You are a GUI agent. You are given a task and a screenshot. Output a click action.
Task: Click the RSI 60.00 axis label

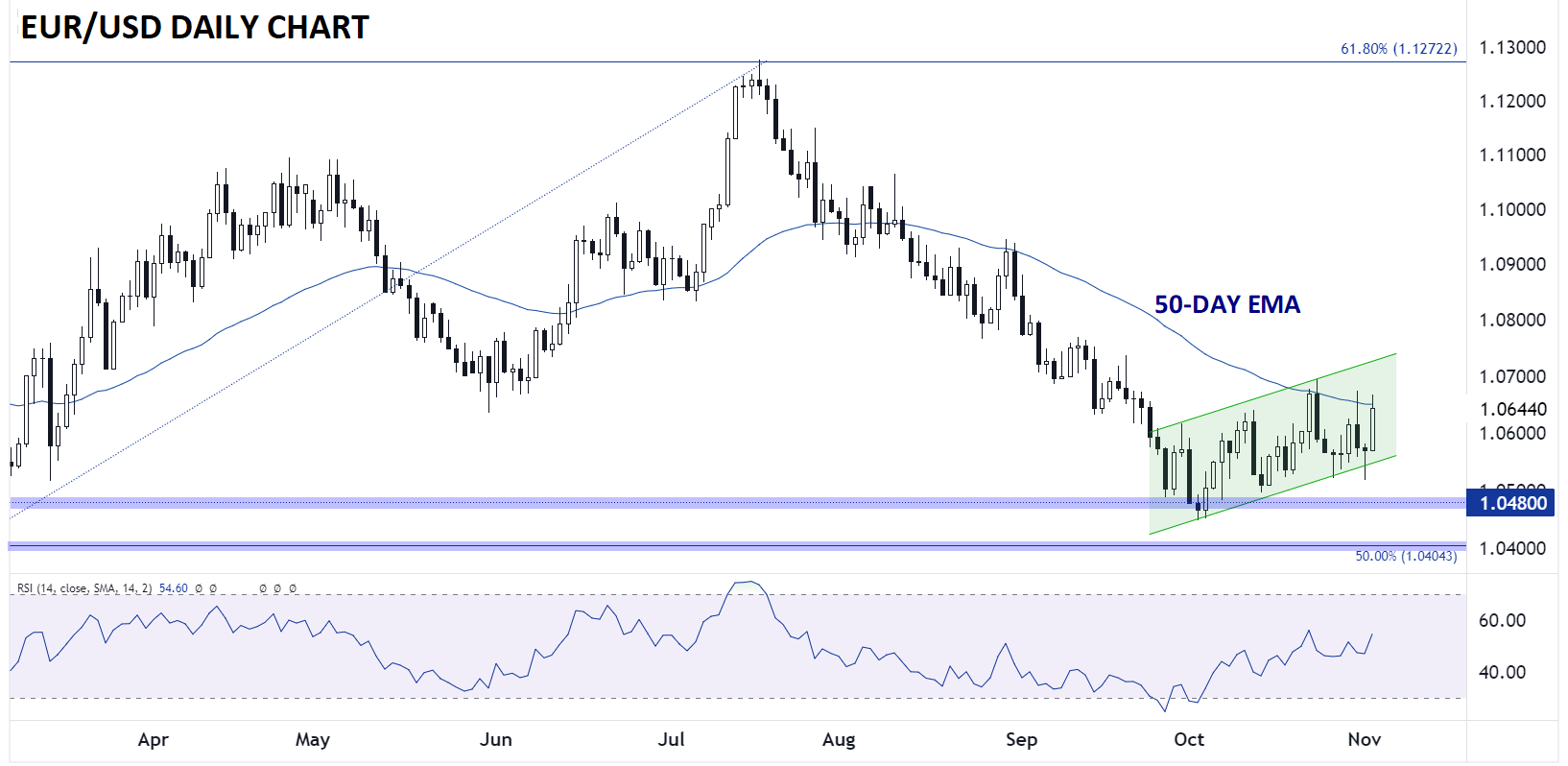click(x=1503, y=620)
